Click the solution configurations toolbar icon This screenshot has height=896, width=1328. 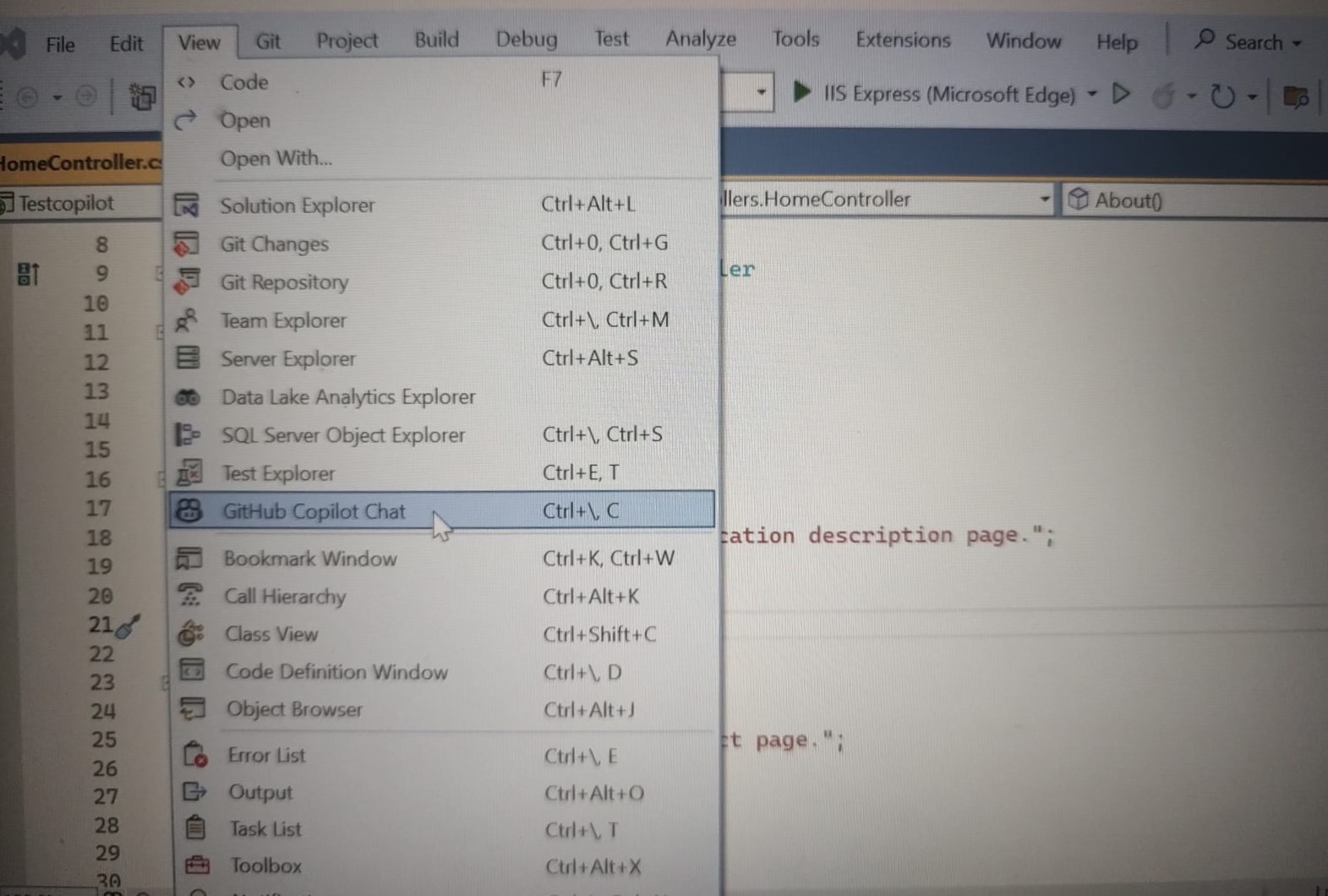click(142, 97)
